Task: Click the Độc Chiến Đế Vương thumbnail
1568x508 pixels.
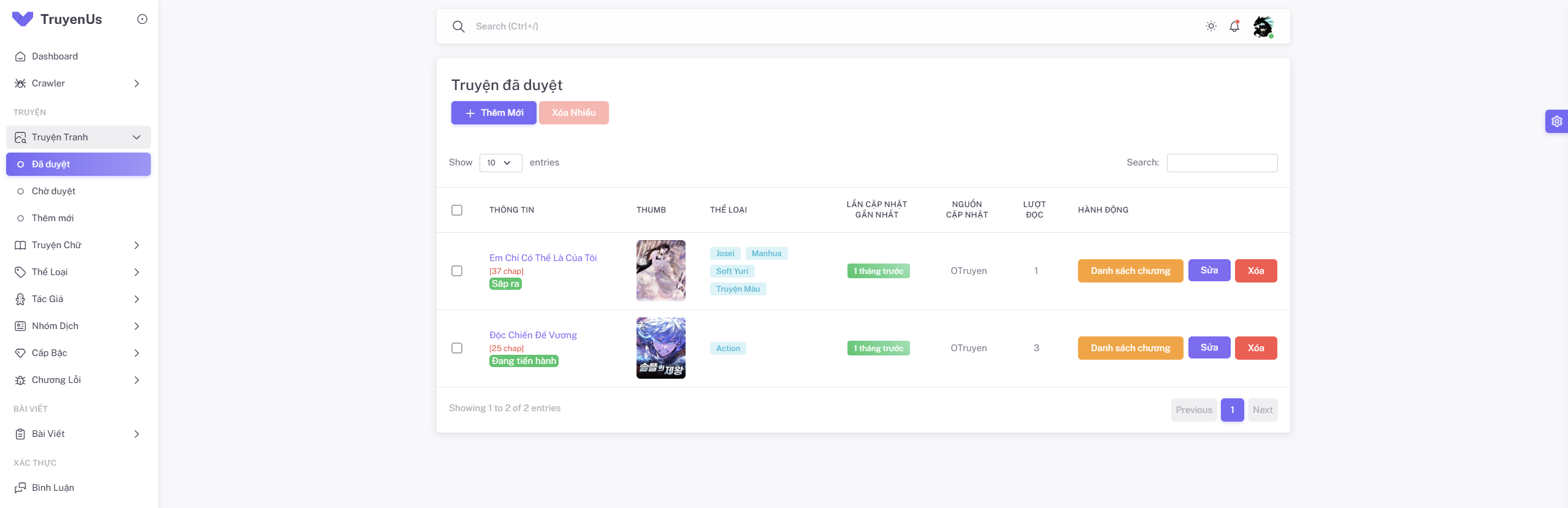Action: pos(660,348)
